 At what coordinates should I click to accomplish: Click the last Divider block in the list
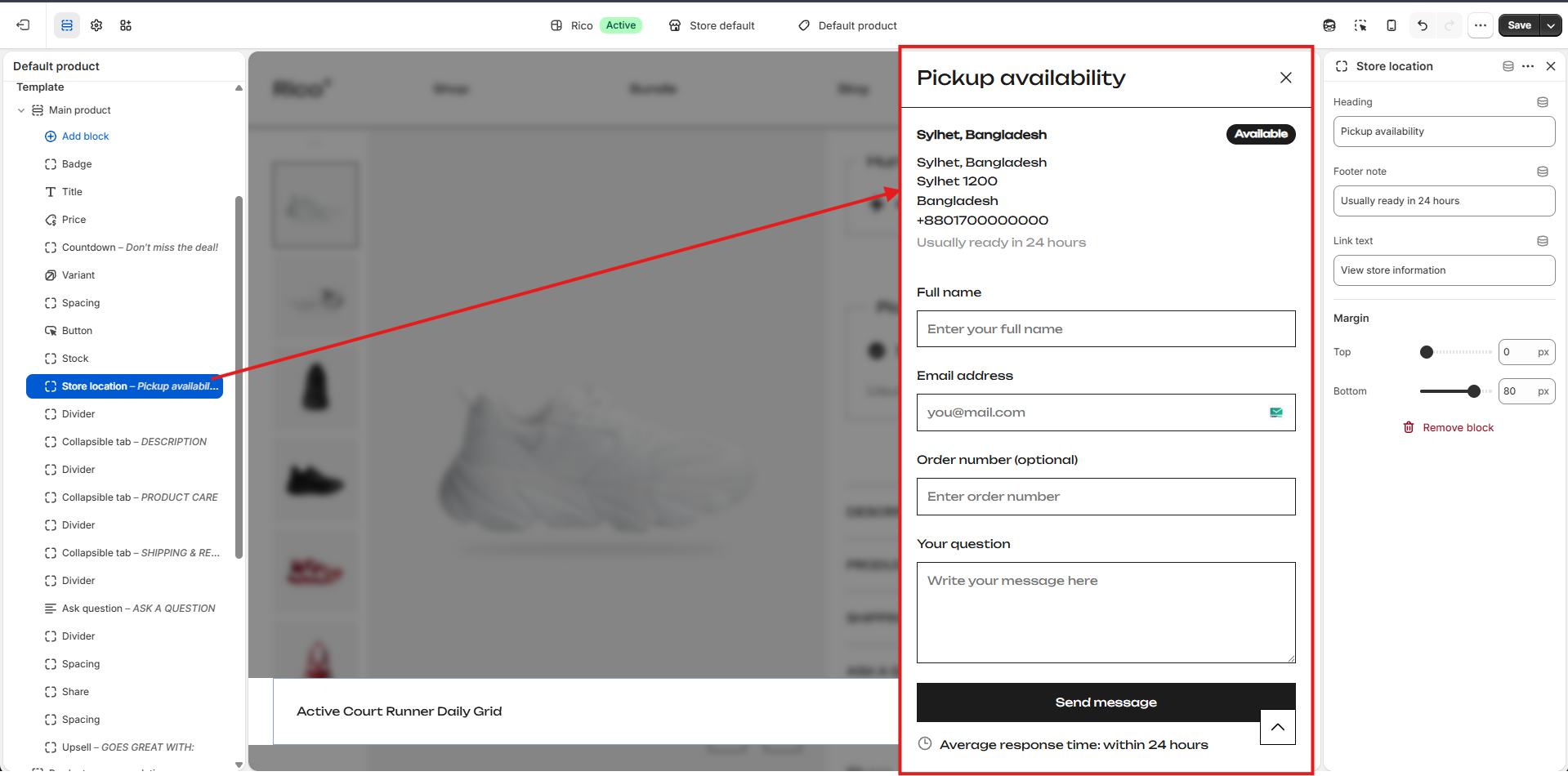click(124, 636)
